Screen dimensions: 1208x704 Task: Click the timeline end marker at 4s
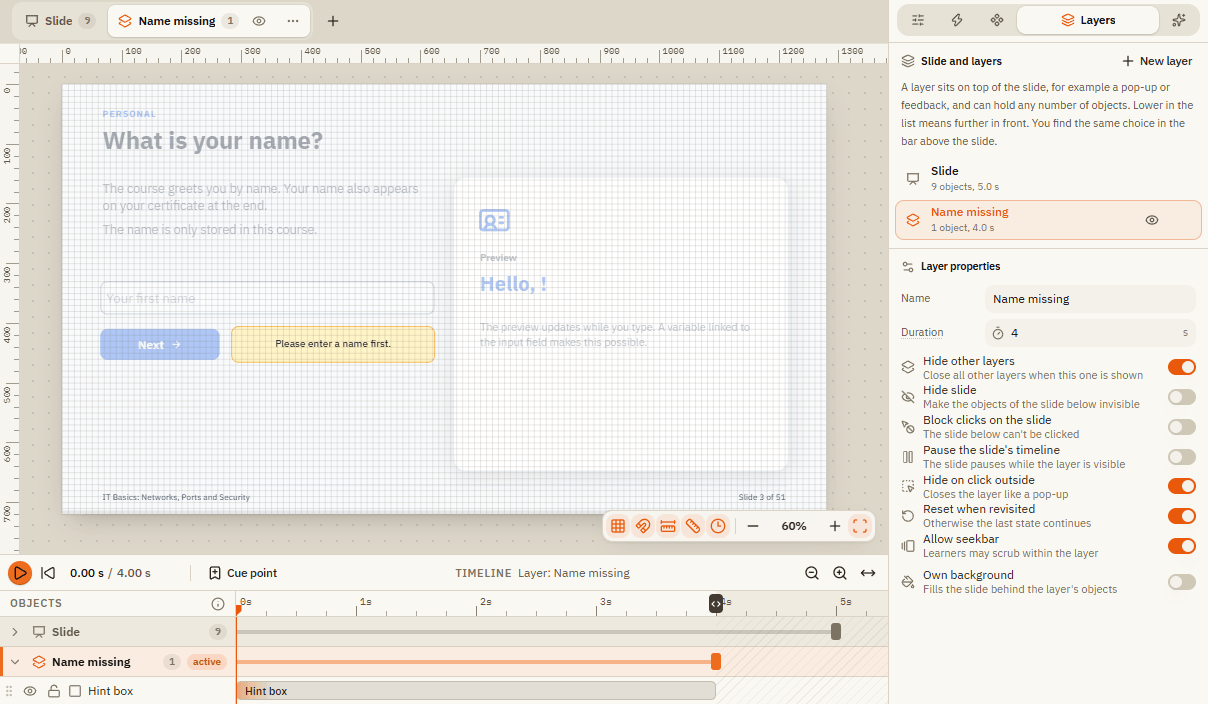coord(716,603)
